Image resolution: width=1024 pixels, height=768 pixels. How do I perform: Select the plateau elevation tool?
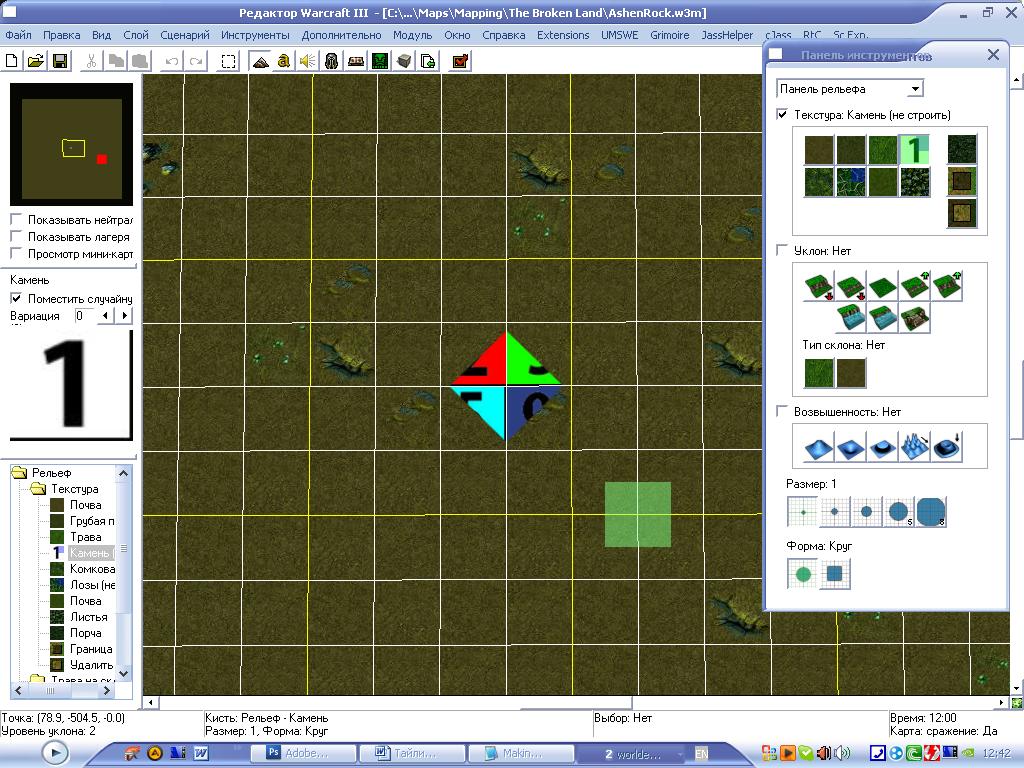pyautogui.click(x=883, y=447)
